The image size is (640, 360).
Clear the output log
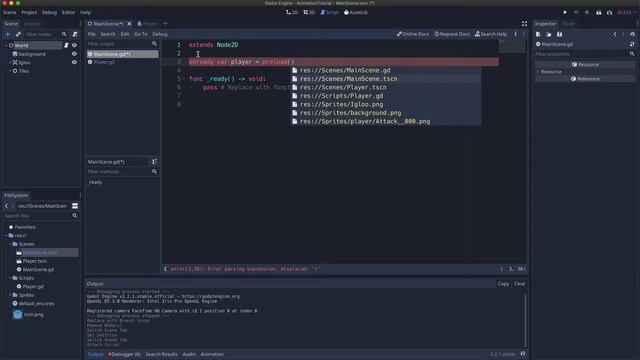(x=520, y=284)
